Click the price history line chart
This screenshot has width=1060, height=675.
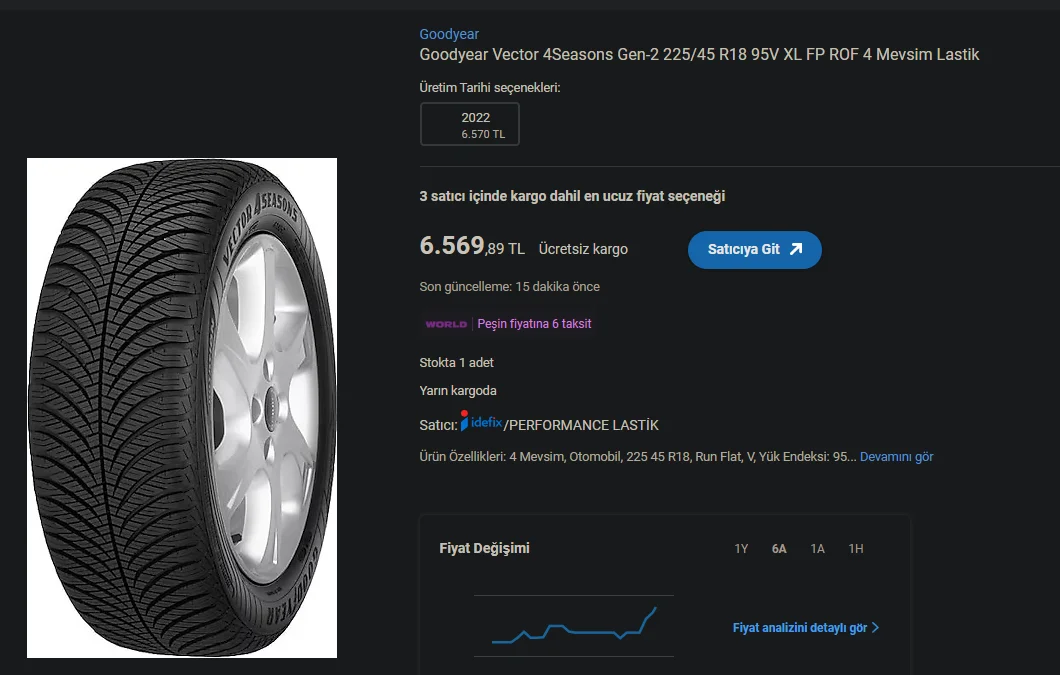tap(574, 626)
